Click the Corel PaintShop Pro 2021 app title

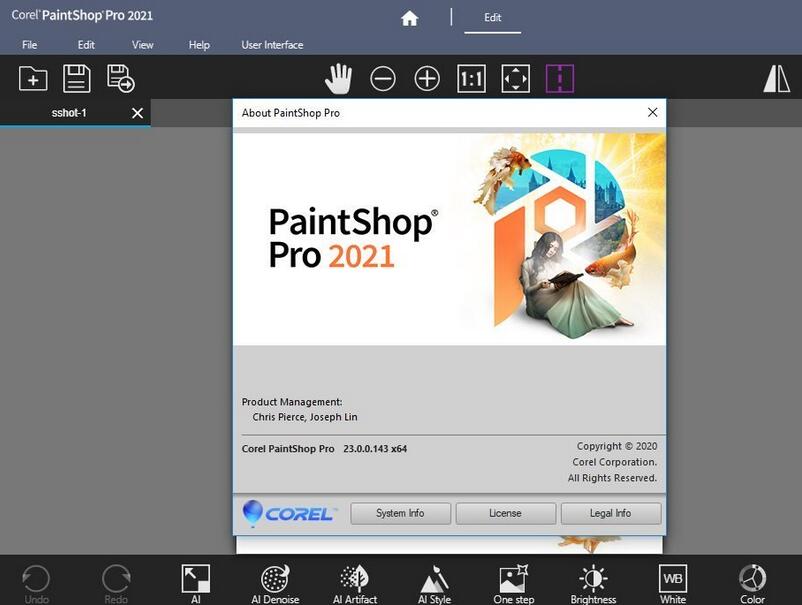click(x=82, y=15)
